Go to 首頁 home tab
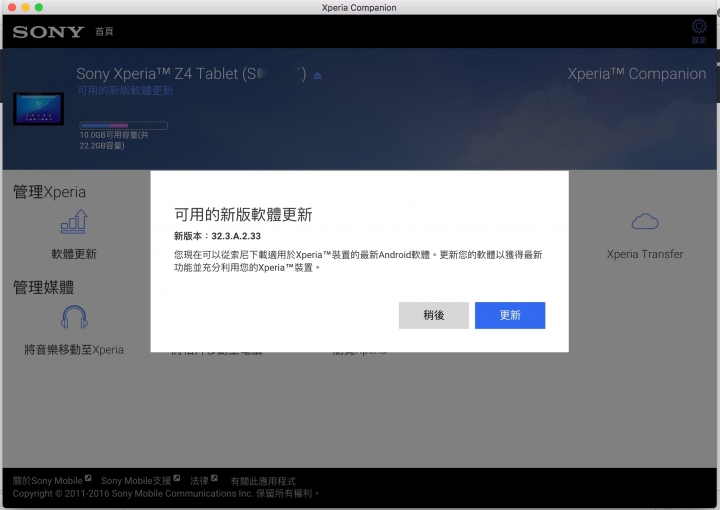This screenshot has width=720, height=510. [104, 31]
